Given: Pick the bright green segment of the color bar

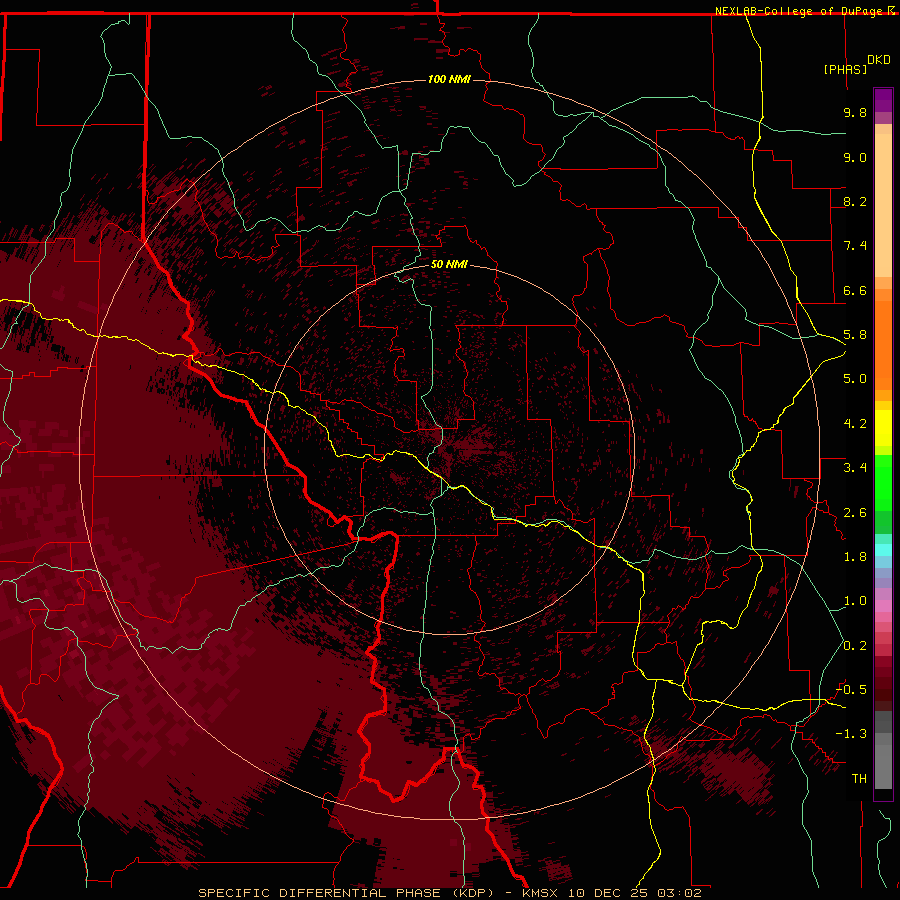Looking at the screenshot, I should (x=883, y=482).
